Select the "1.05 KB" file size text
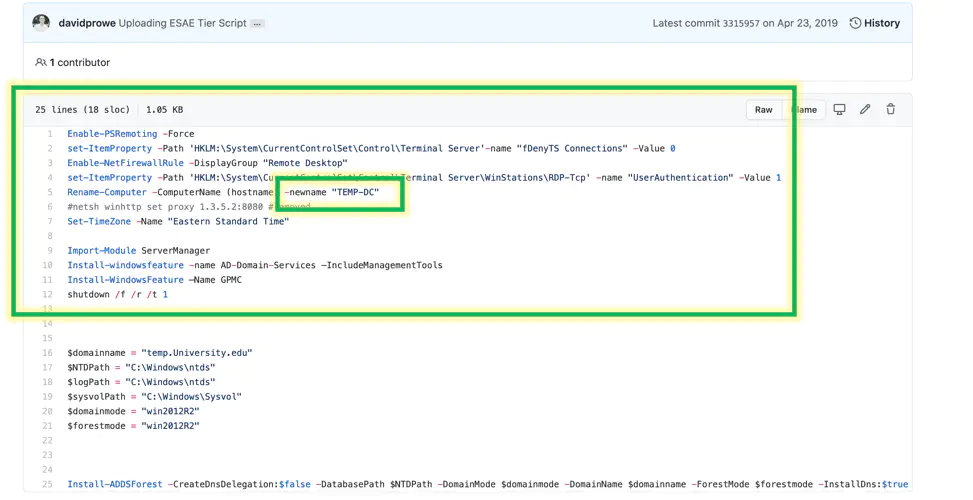 tap(164, 109)
